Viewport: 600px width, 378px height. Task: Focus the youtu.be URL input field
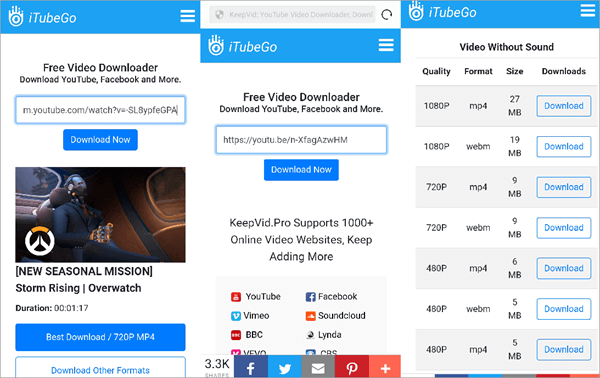301,140
